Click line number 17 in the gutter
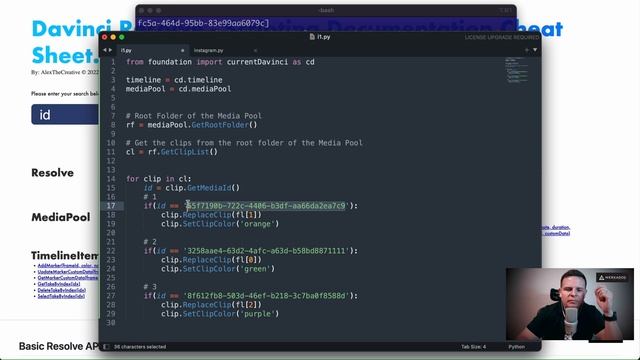Viewport: 640px width, 360px height. click(111, 206)
